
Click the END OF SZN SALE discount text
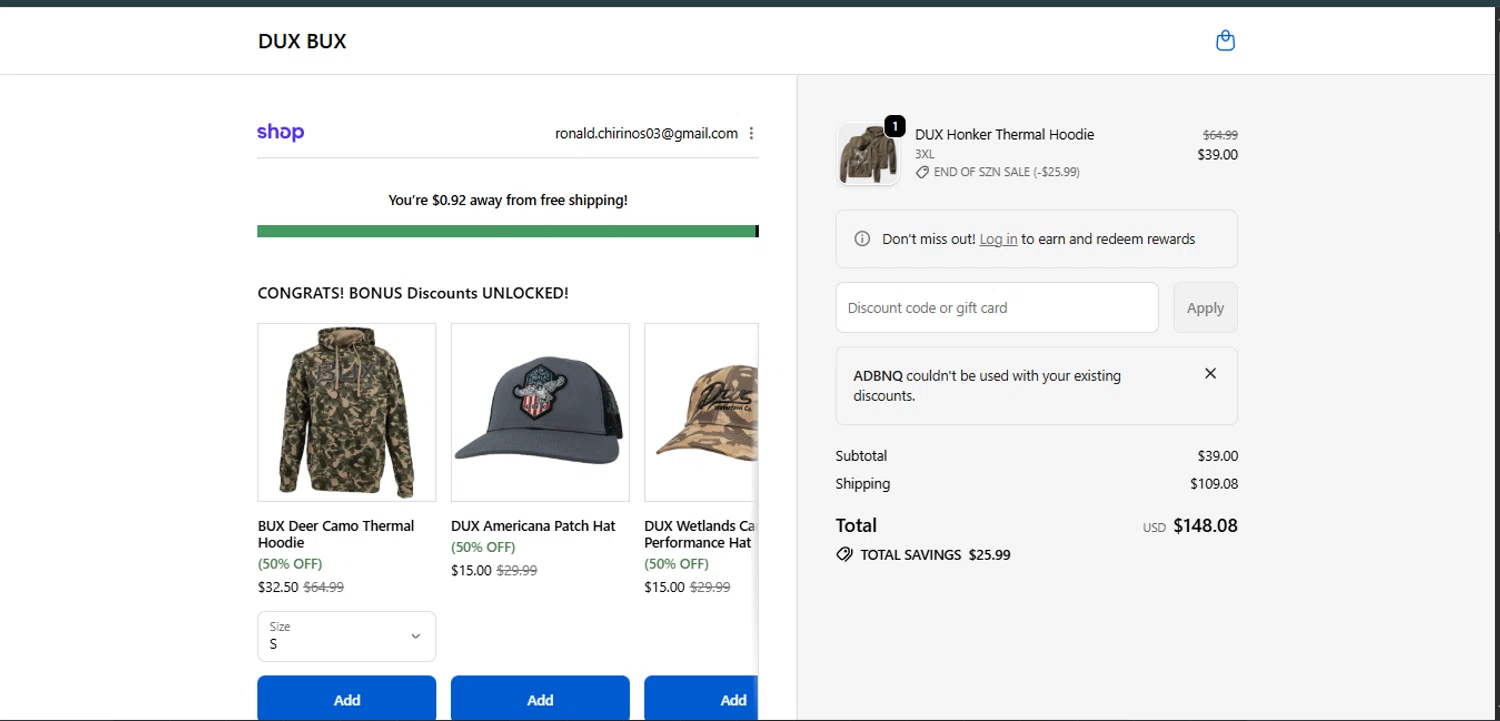(x=1006, y=172)
